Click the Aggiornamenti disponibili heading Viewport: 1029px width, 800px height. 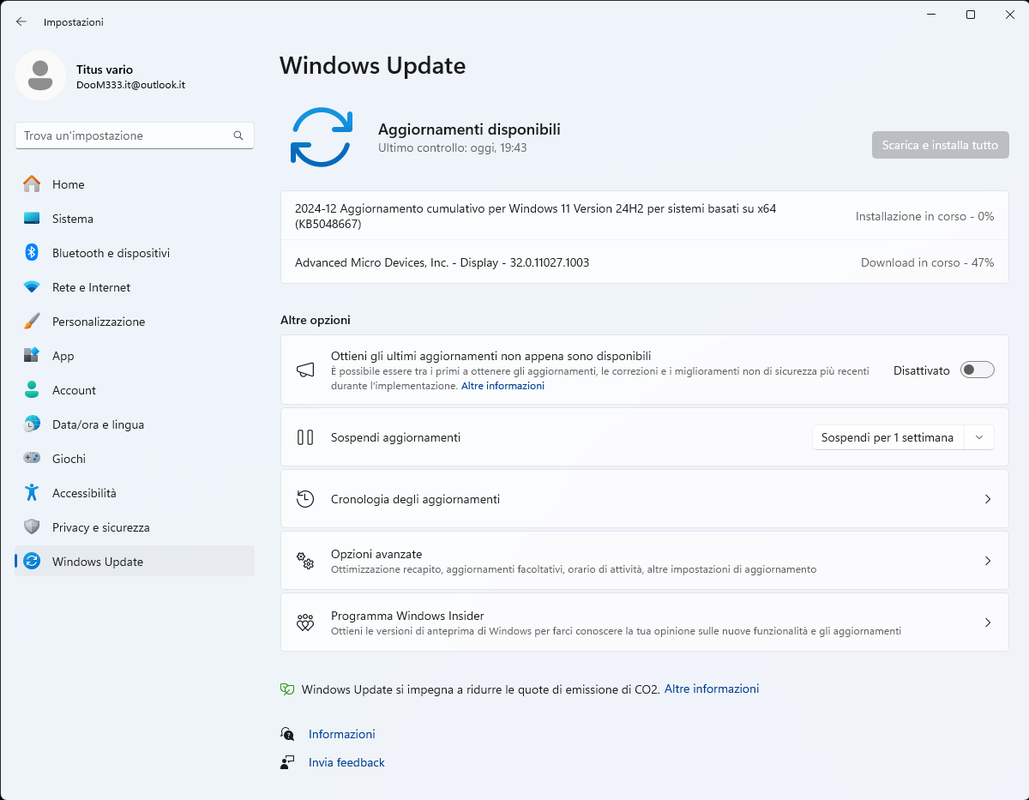469,129
